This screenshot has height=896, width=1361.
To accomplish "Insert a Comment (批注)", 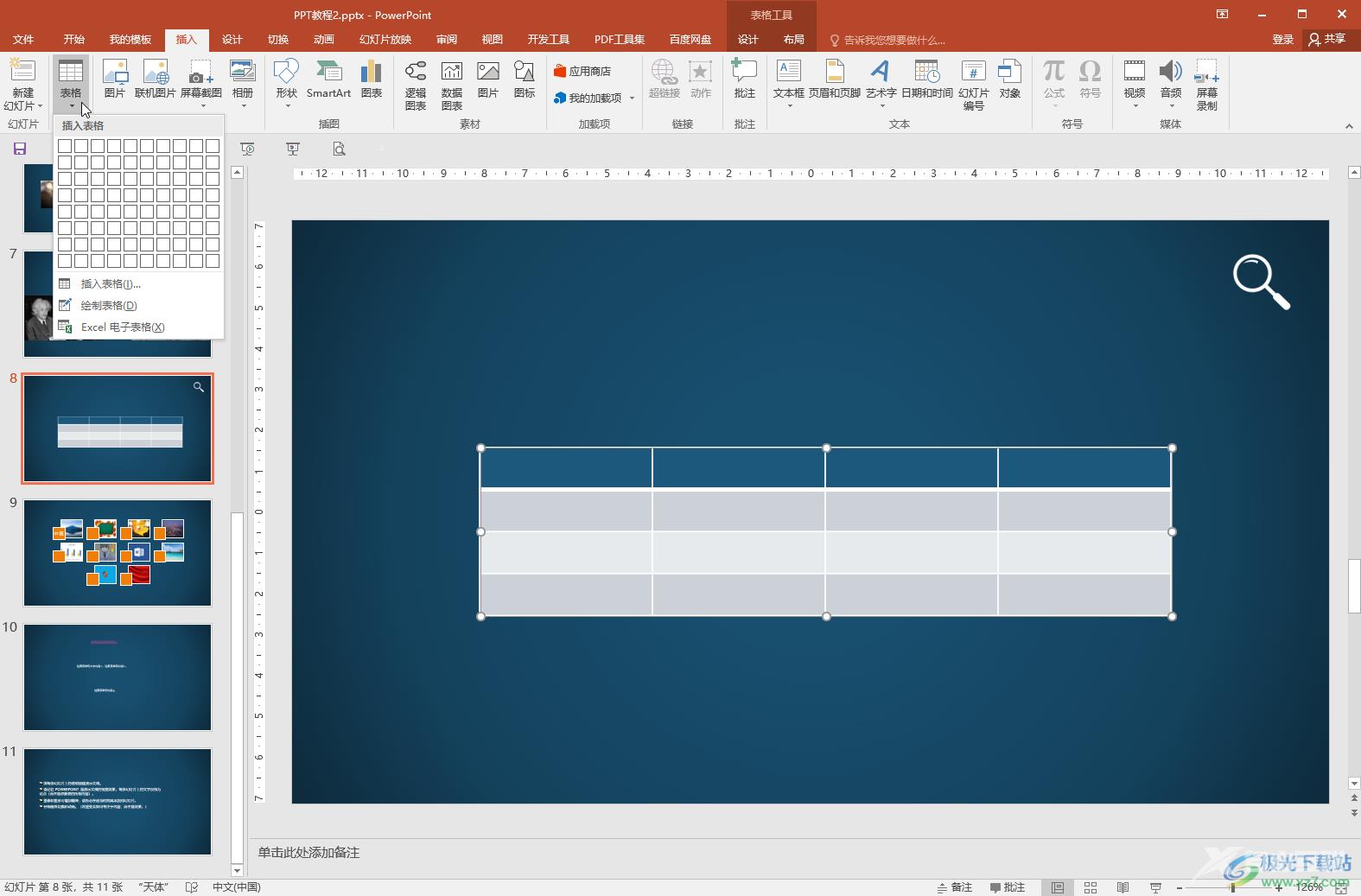I will (x=744, y=79).
